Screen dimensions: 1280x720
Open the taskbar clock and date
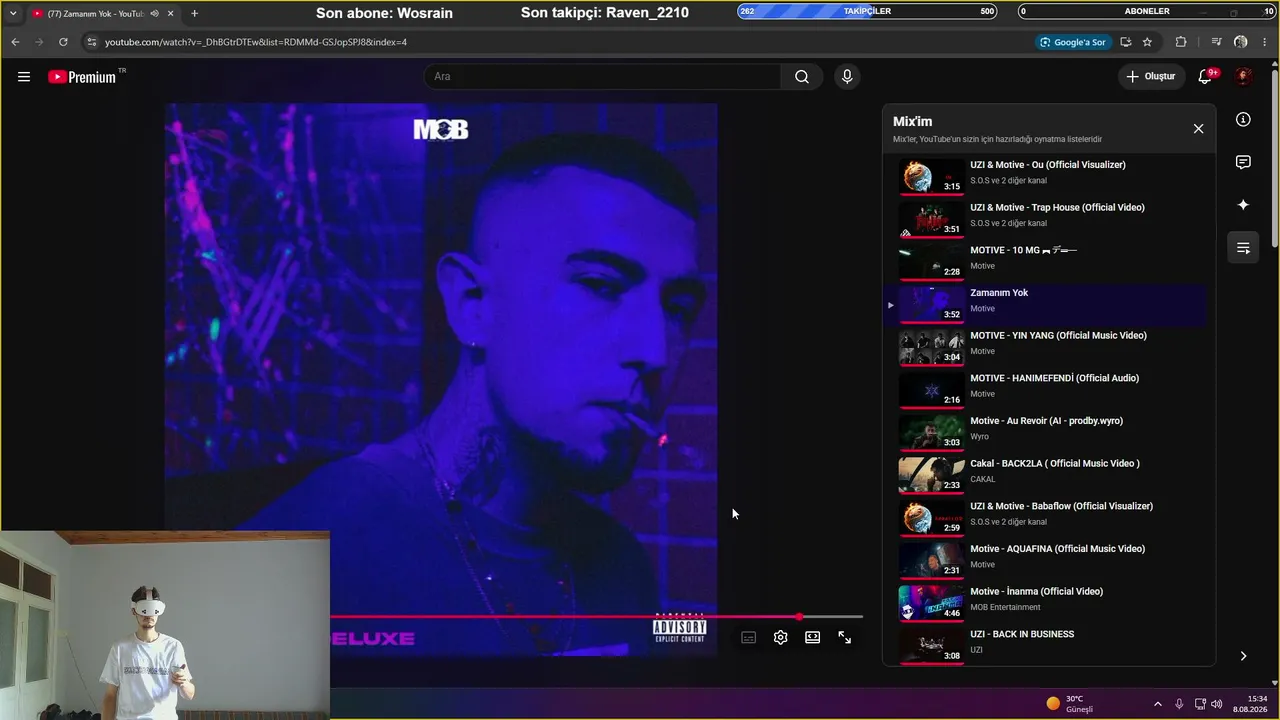pos(1250,704)
